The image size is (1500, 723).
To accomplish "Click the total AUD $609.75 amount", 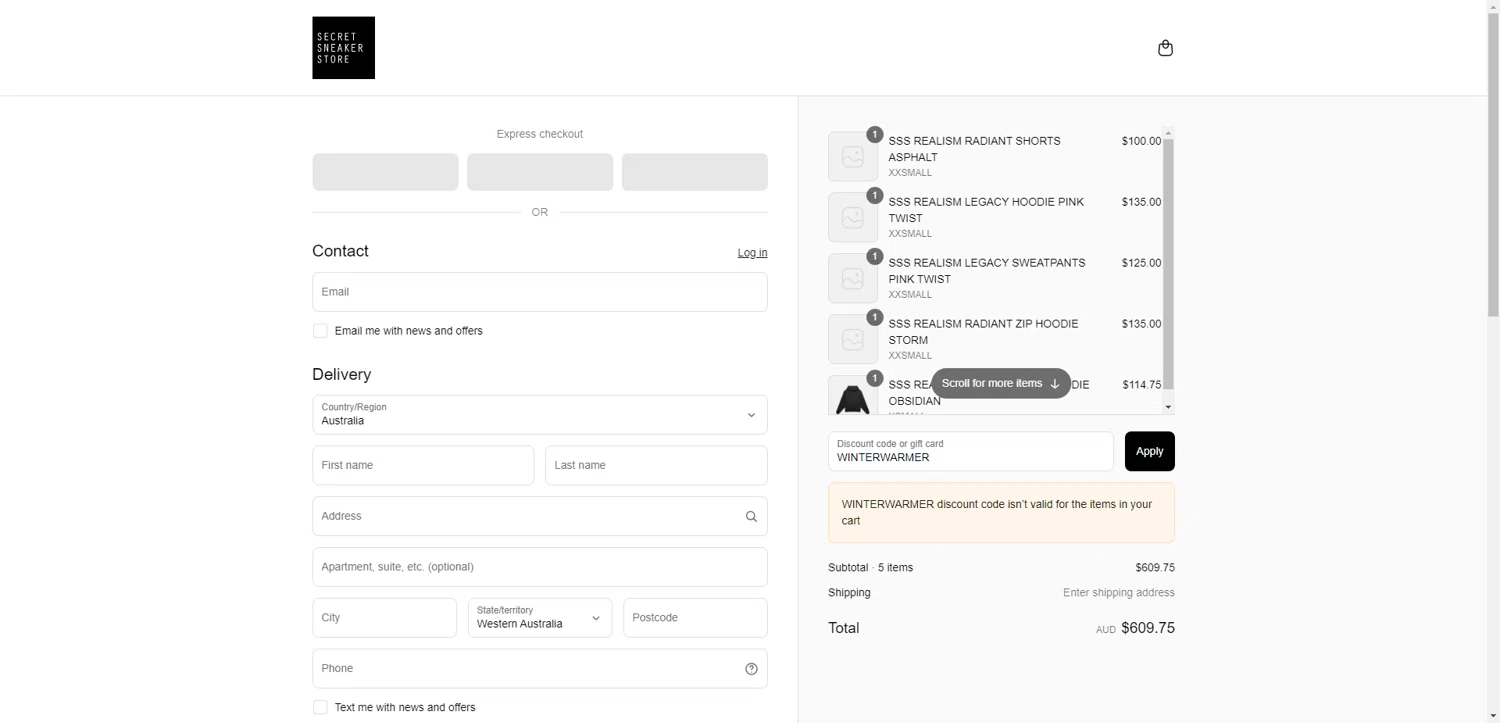I will point(1135,628).
